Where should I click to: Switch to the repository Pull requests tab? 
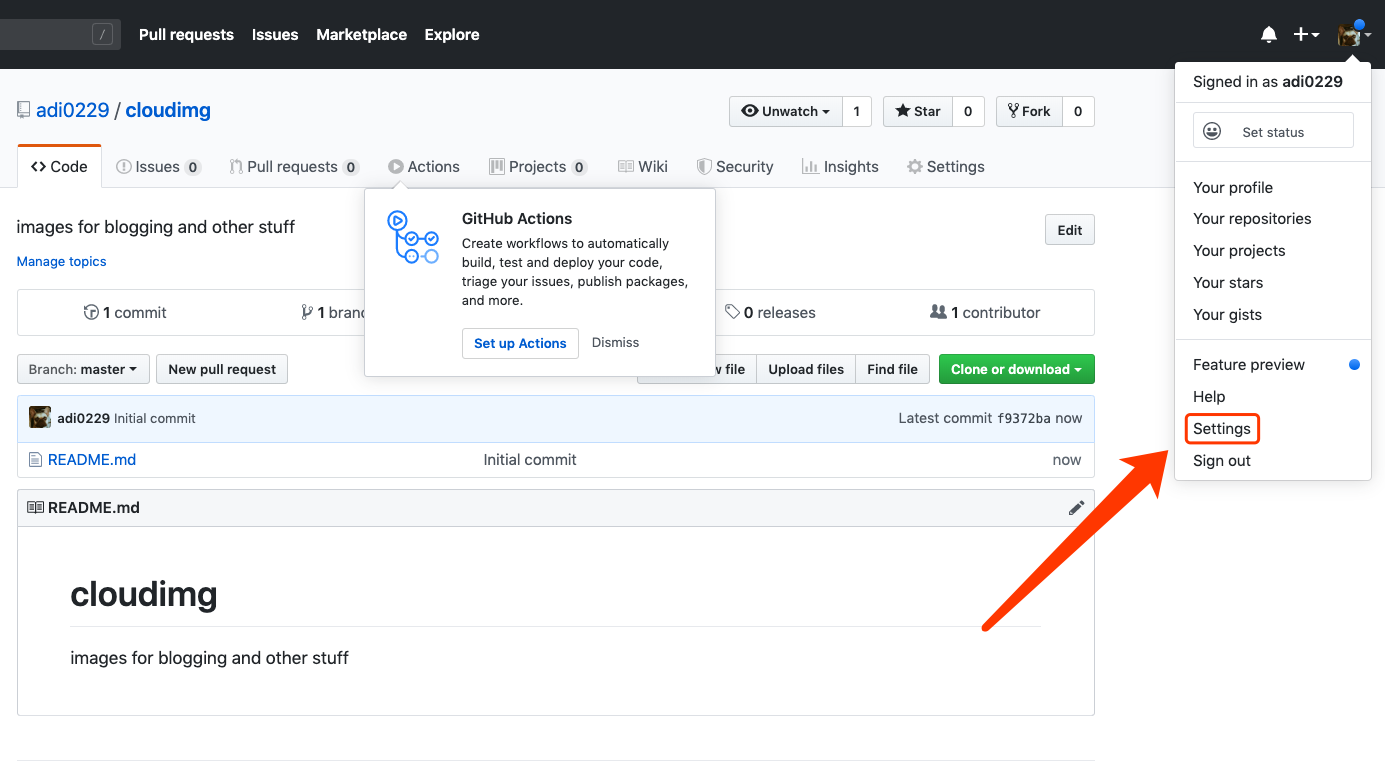[x=293, y=167]
